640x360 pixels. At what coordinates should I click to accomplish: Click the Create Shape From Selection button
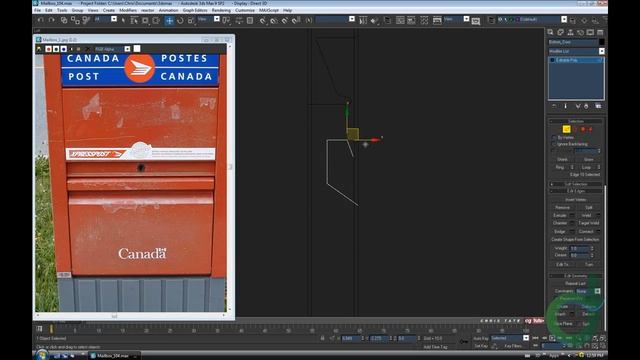point(576,240)
